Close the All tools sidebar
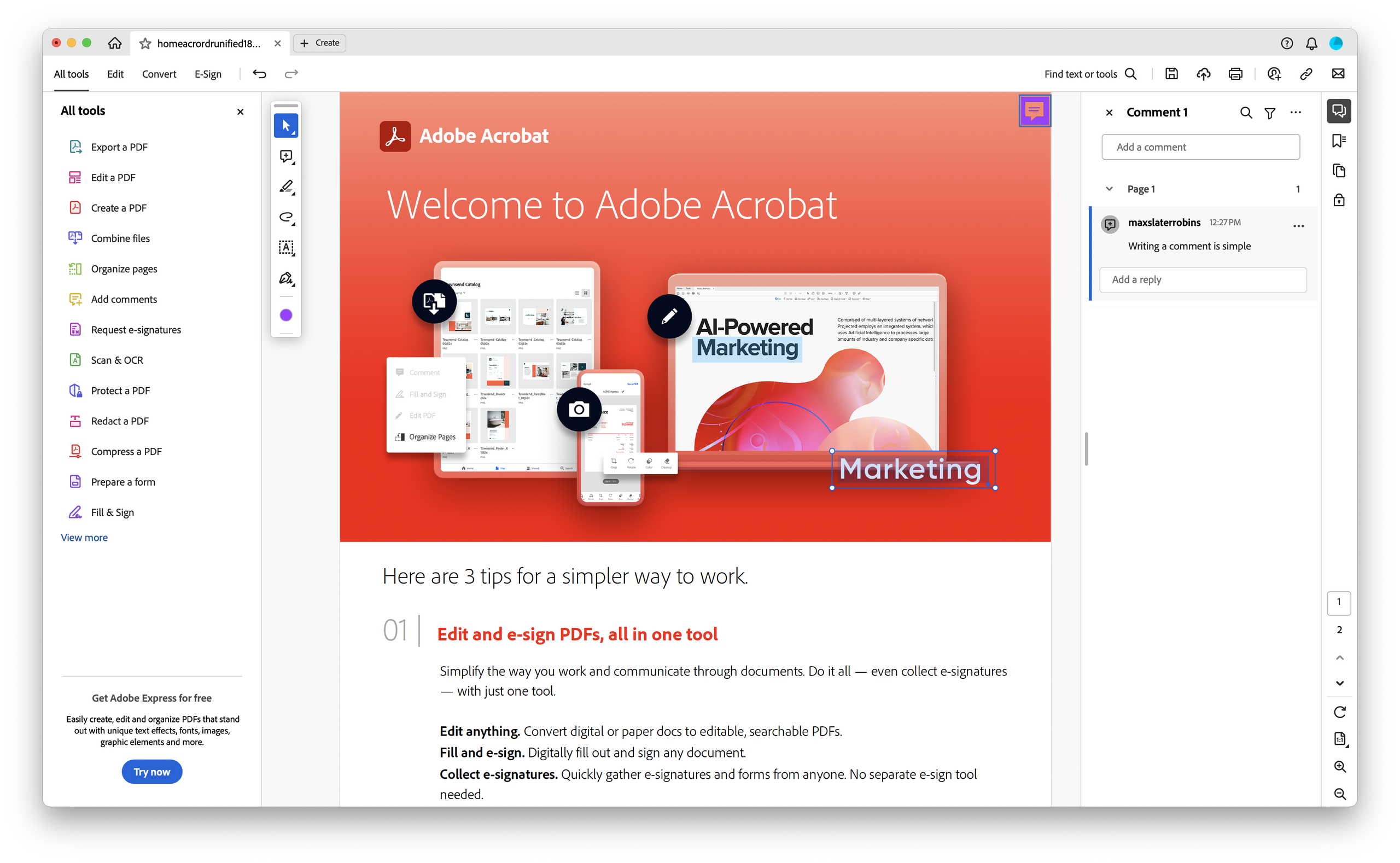Viewport: 1400px width, 863px height. click(x=240, y=112)
